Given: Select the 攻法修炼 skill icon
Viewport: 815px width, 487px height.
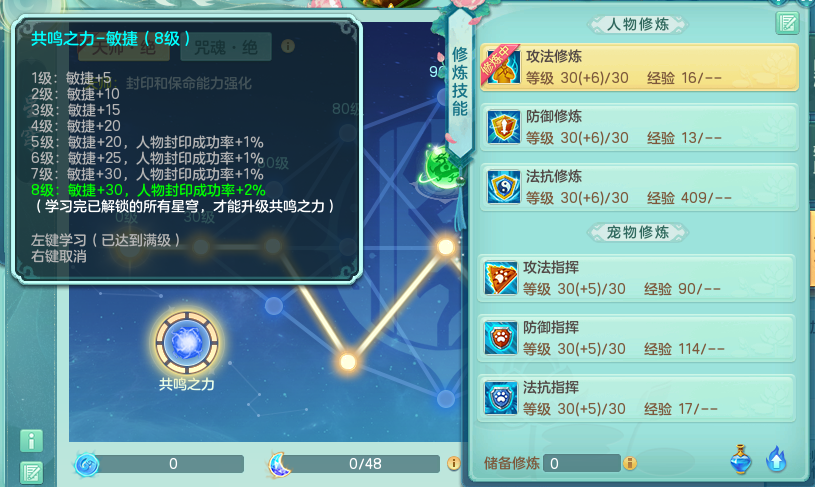Looking at the screenshot, I should tap(504, 66).
